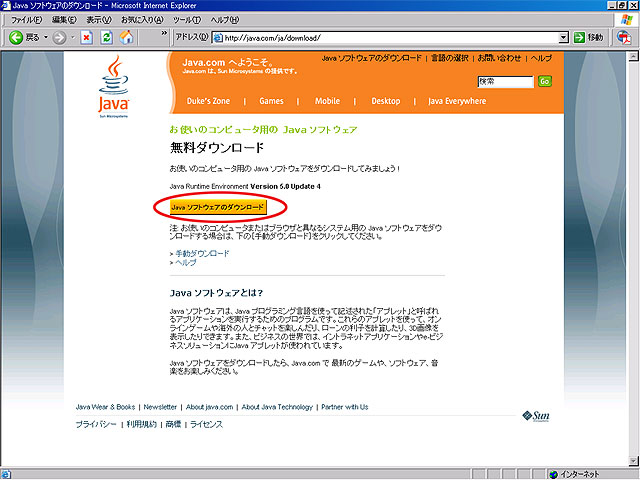This screenshot has height=480, width=640.
Task: Open Duke's Zone navigation tab
Action: pyautogui.click(x=208, y=101)
